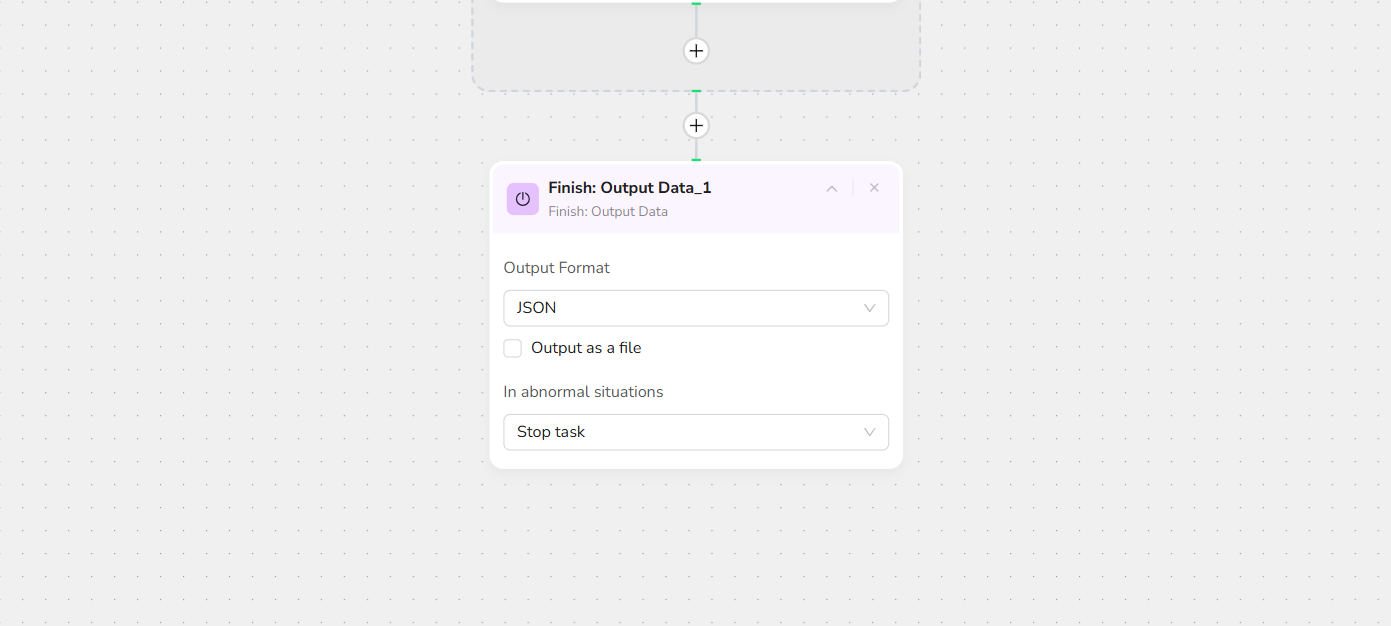Click the chevron arrow beside Stop task
The width and height of the screenshot is (1391, 626).
point(869,432)
